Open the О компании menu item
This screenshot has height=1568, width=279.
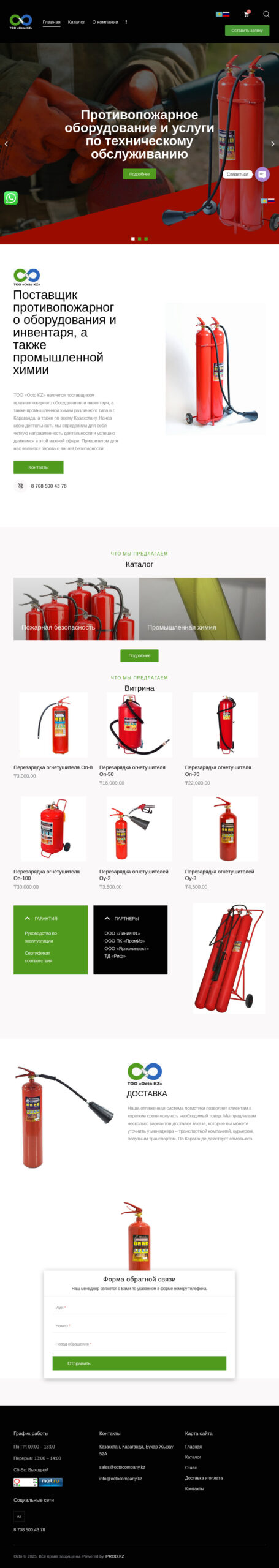(105, 22)
